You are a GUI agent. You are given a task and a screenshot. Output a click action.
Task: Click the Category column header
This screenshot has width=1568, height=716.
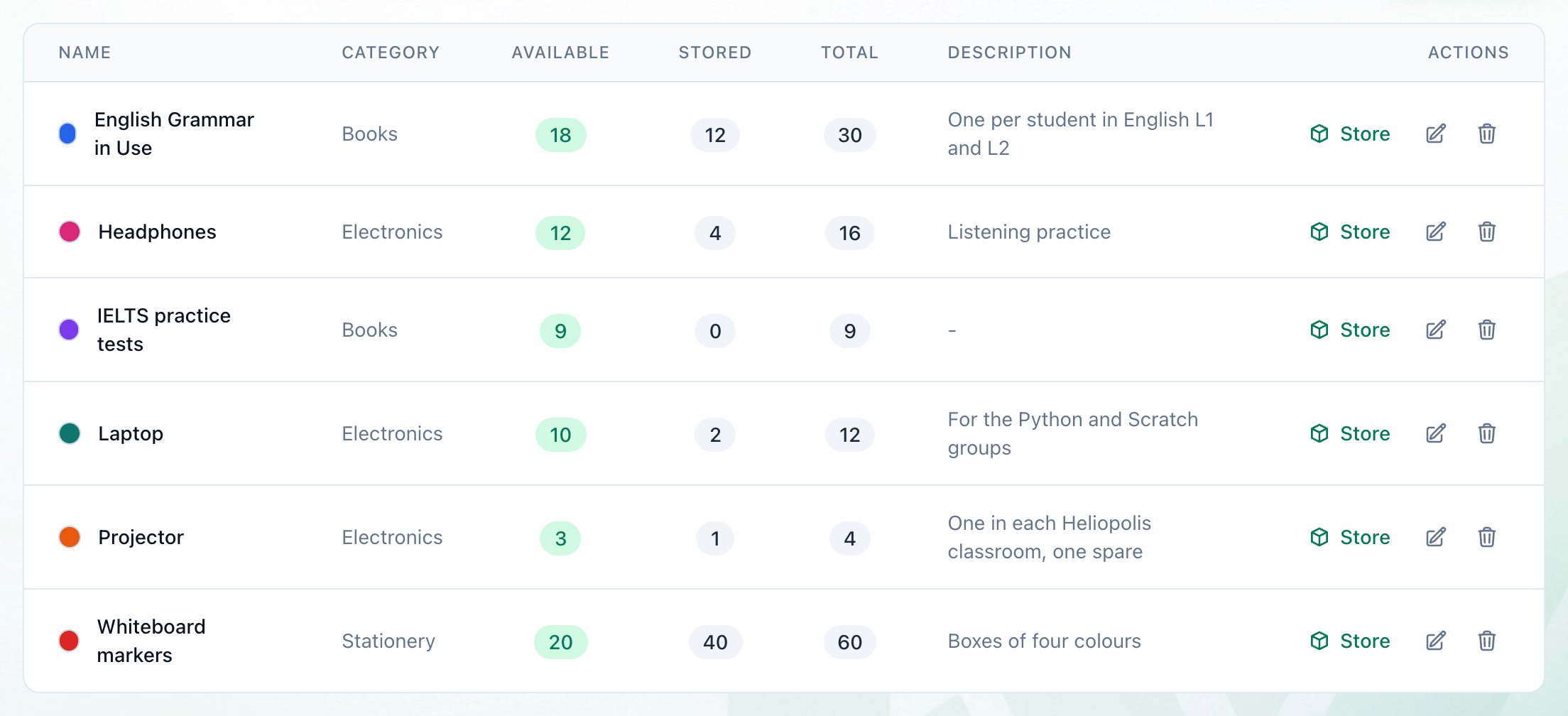click(x=391, y=53)
